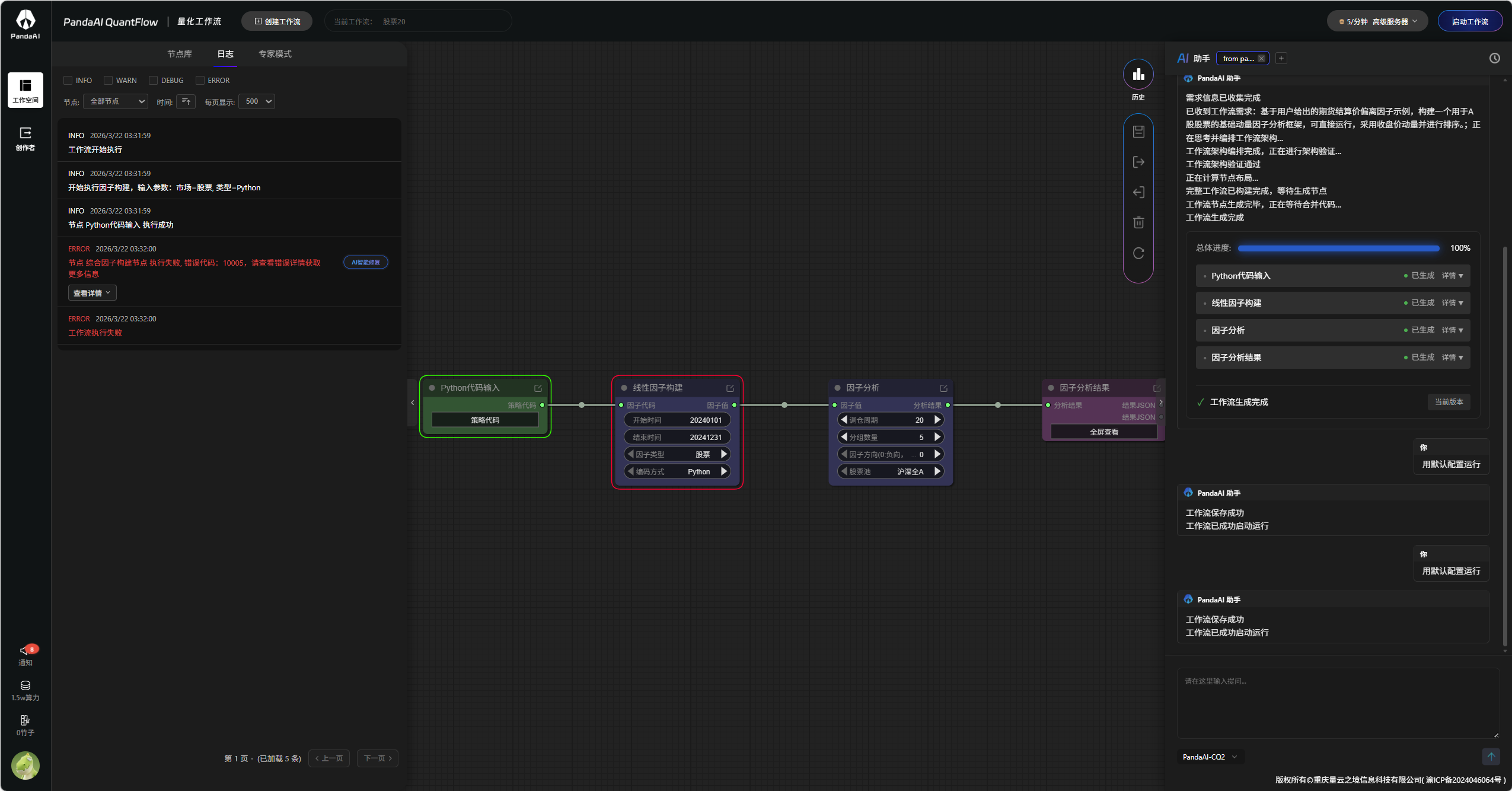This screenshot has height=791, width=1512.
Task: Open the user avatar profile
Action: pyautogui.click(x=25, y=765)
